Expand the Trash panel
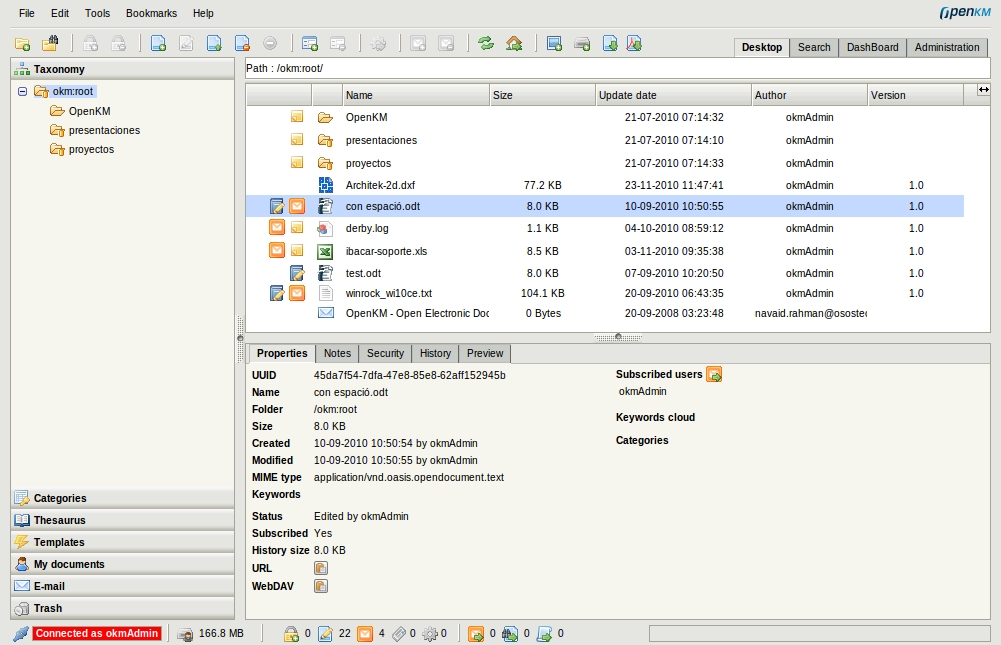This screenshot has height=645, width=1001. click(123, 608)
